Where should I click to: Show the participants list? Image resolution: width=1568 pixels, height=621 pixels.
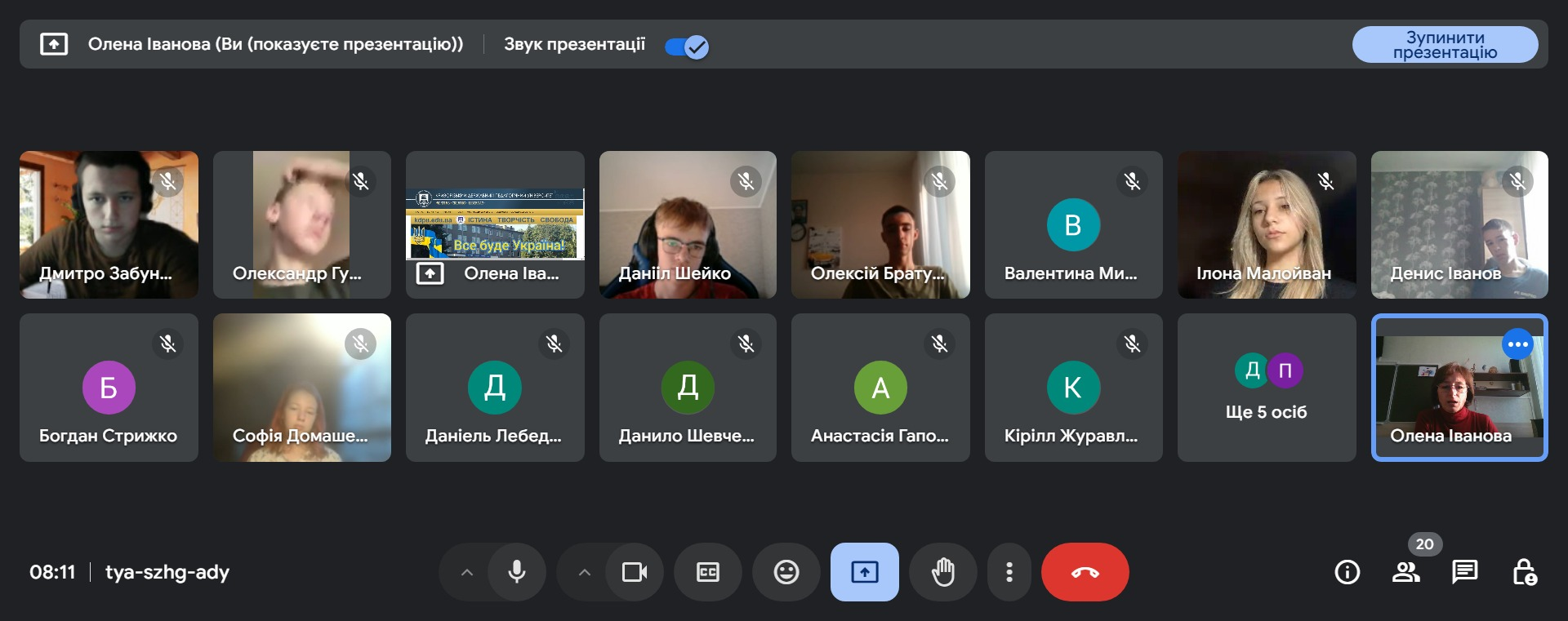point(1405,572)
